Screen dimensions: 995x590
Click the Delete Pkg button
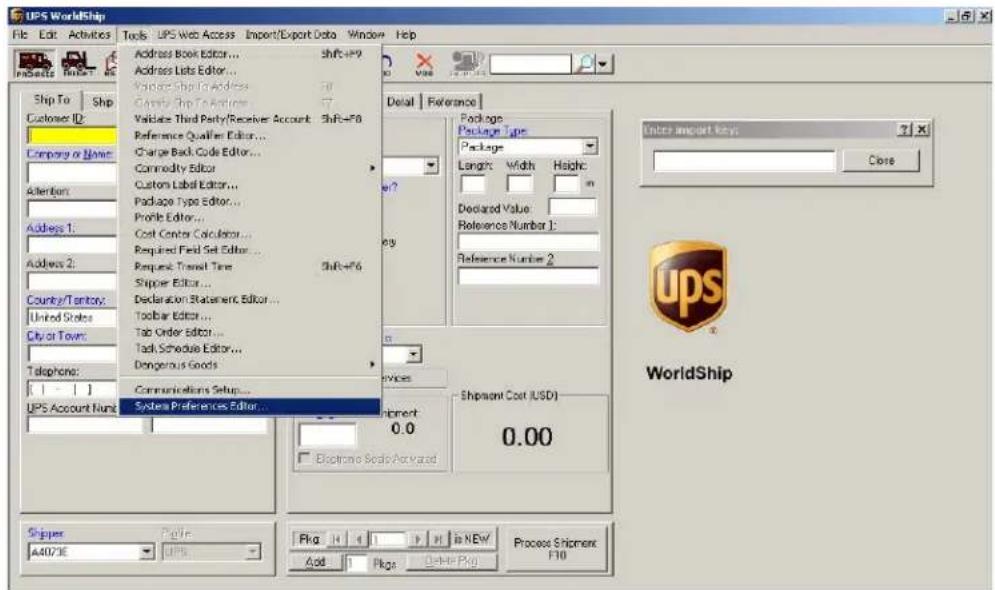pos(451,561)
